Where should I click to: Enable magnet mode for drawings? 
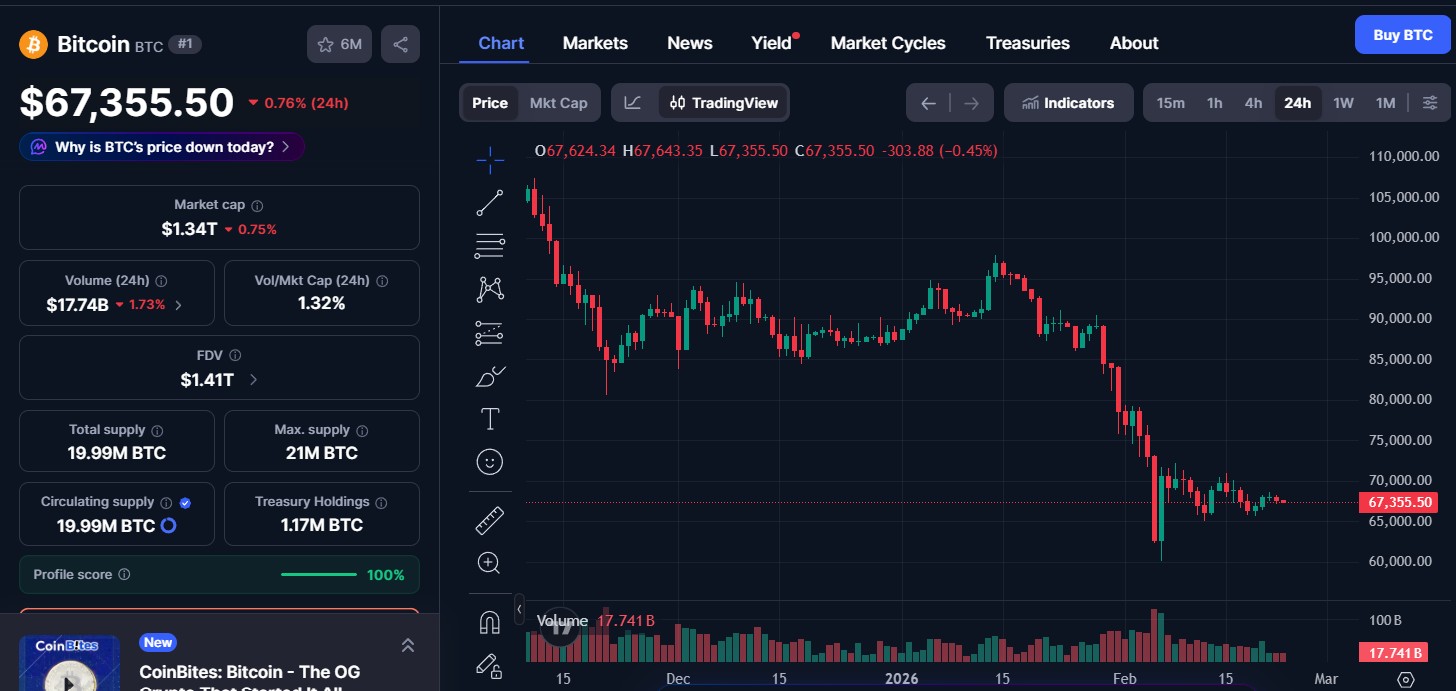pyautogui.click(x=489, y=621)
